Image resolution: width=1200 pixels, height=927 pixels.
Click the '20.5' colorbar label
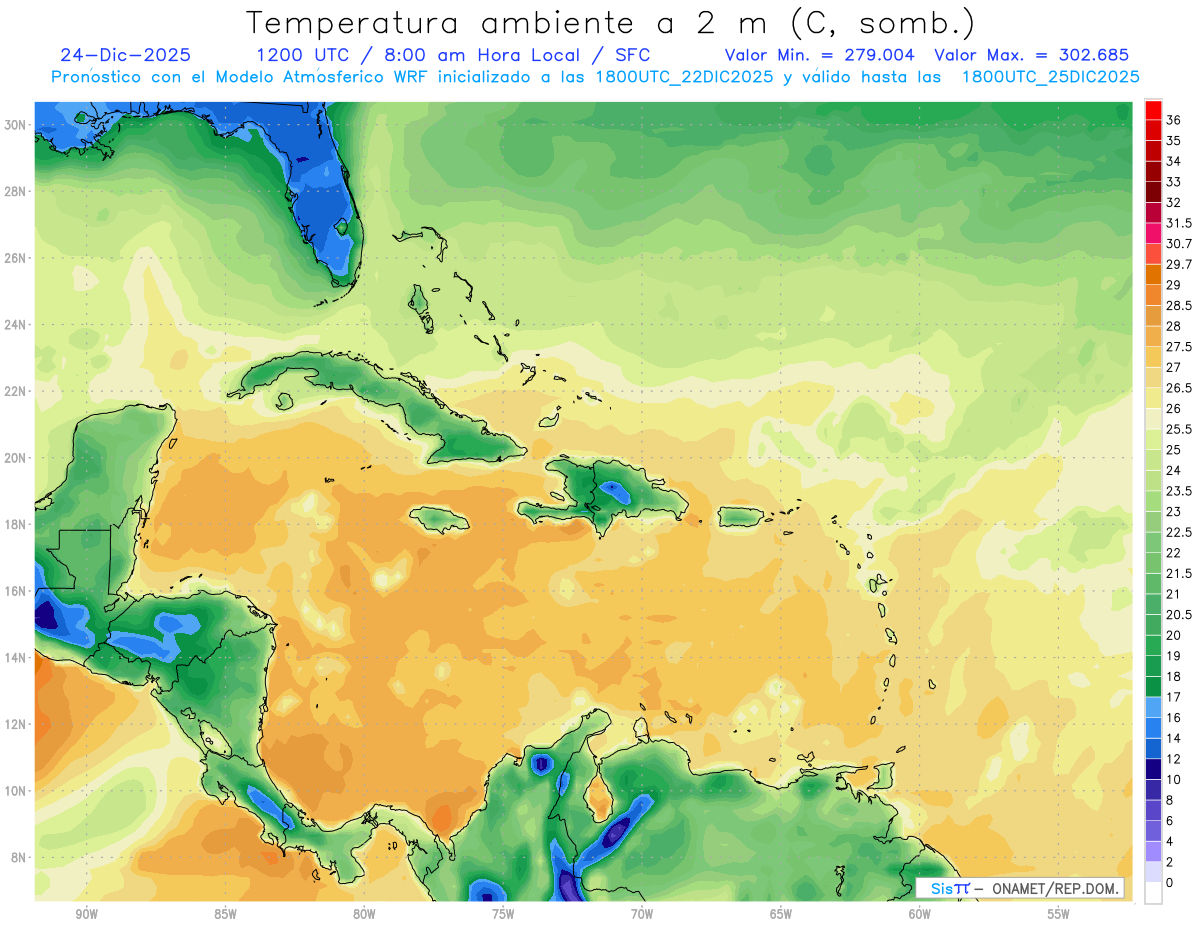(1179, 614)
